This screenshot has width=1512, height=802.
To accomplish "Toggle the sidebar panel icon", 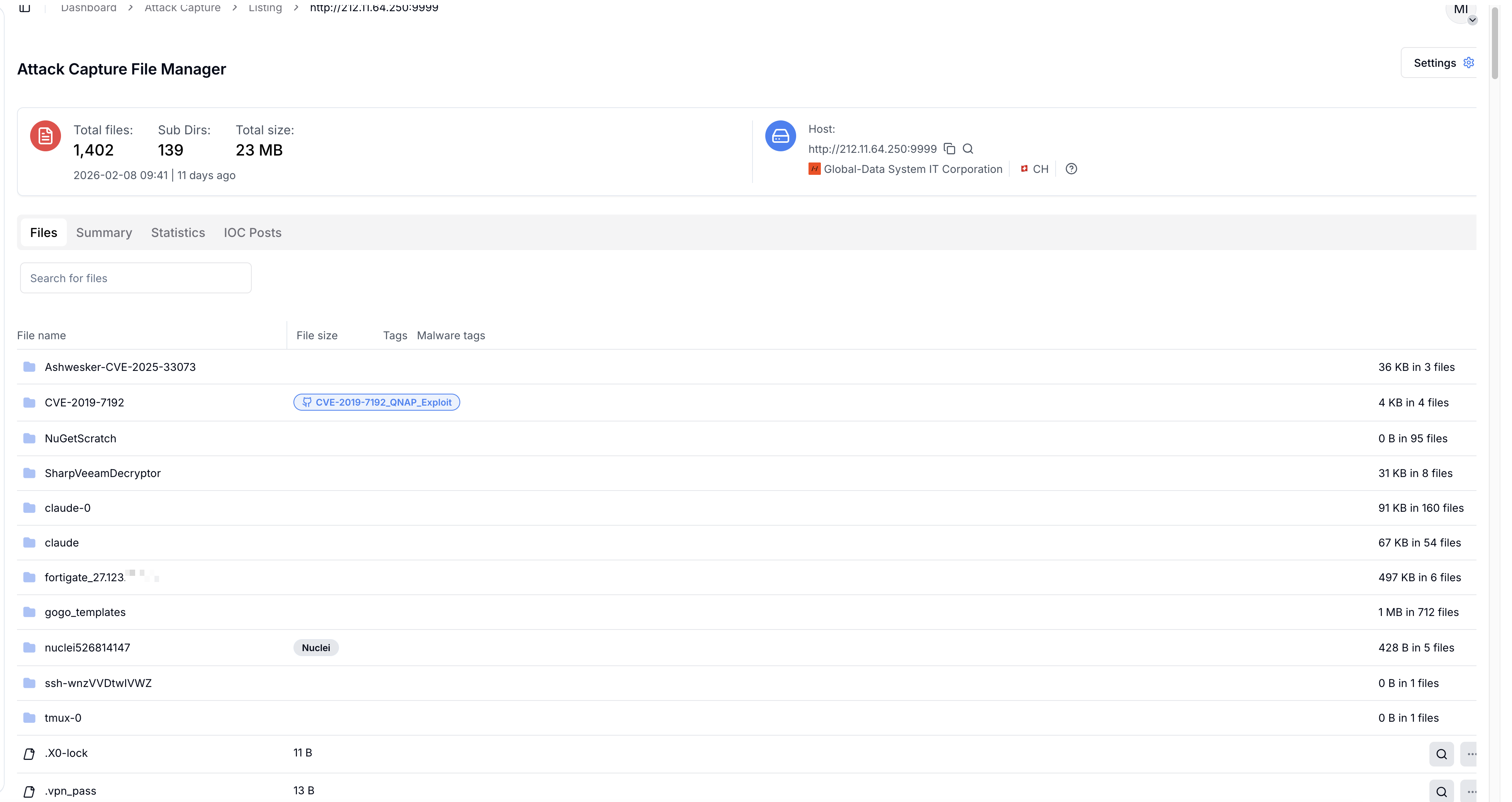I will (x=25, y=8).
